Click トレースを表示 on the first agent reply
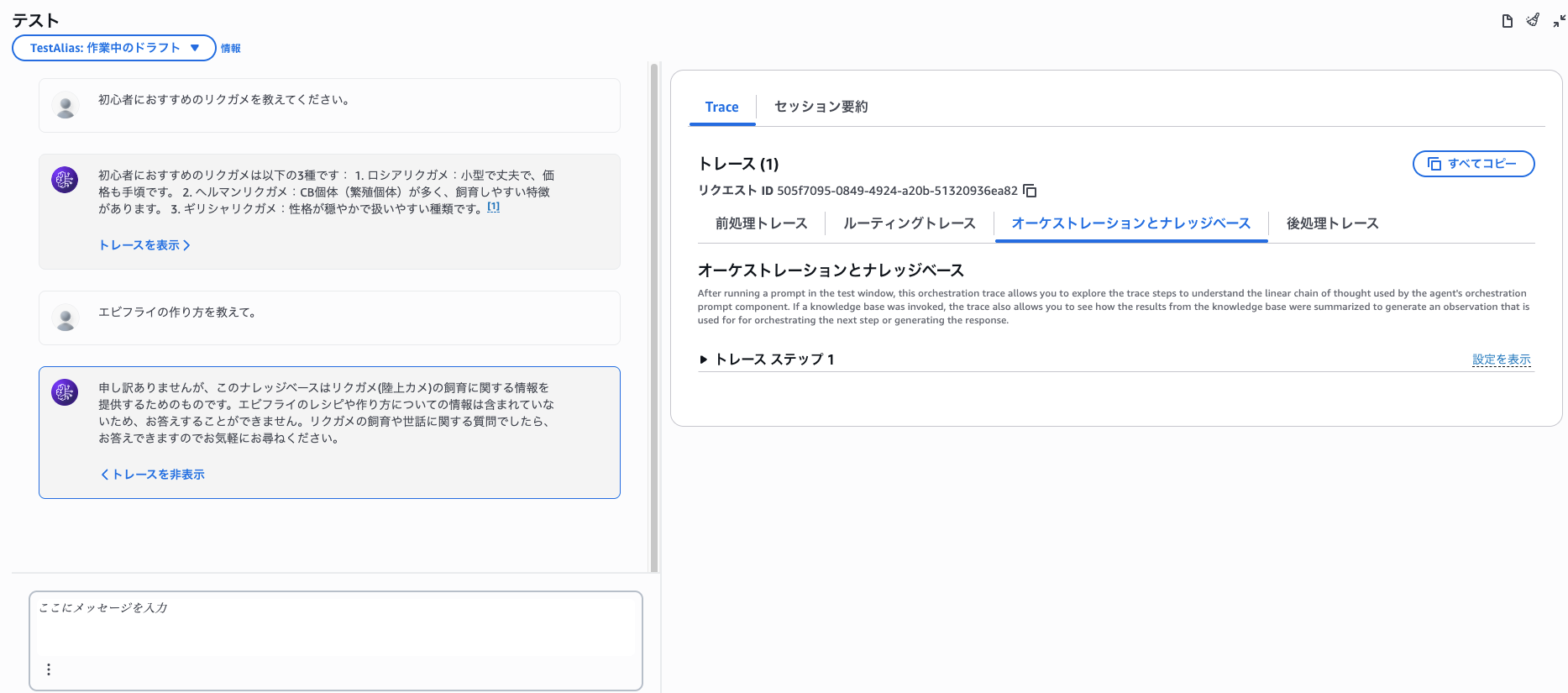The image size is (1568, 693). point(144,245)
